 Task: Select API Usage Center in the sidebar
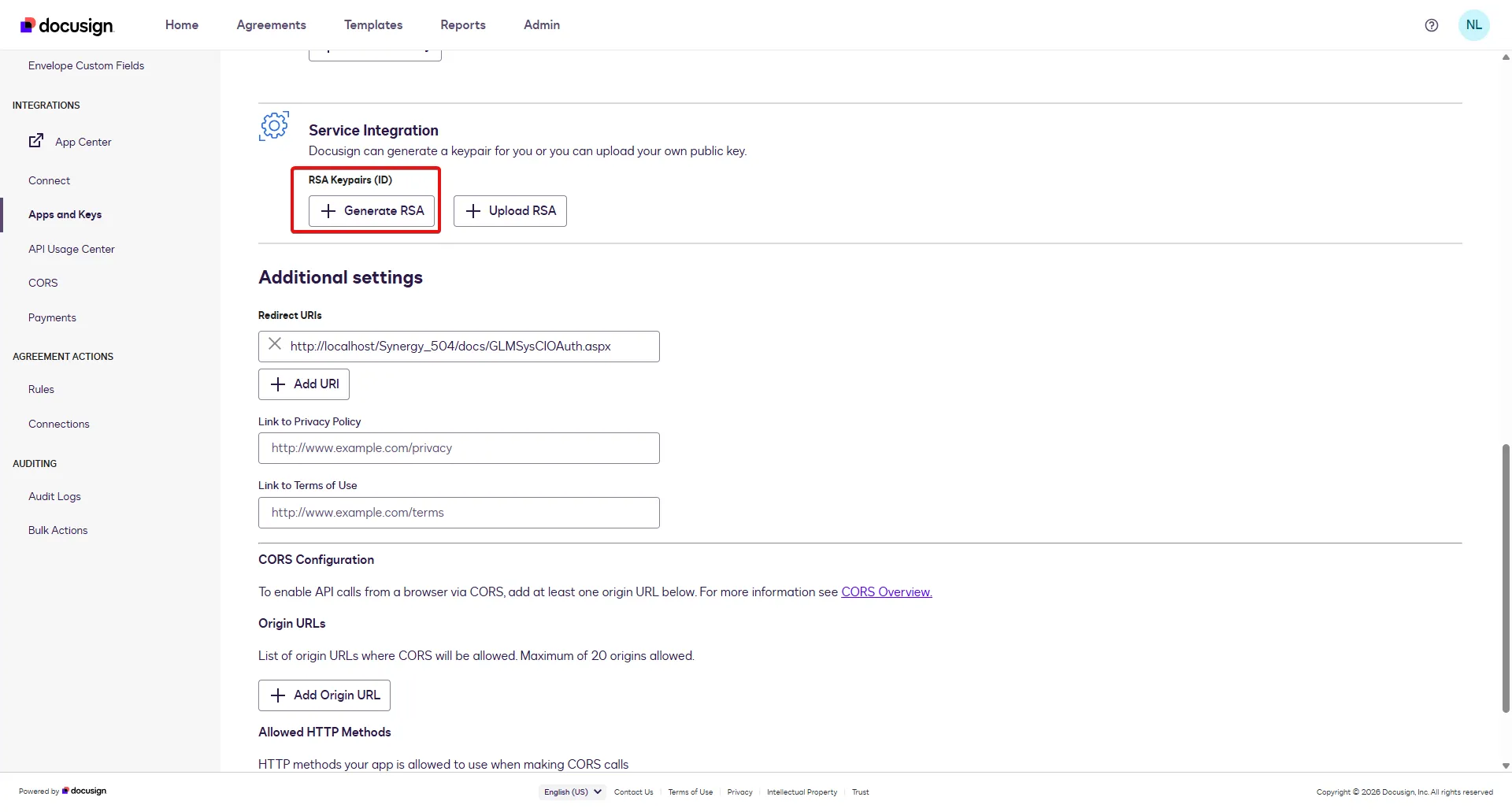71,248
